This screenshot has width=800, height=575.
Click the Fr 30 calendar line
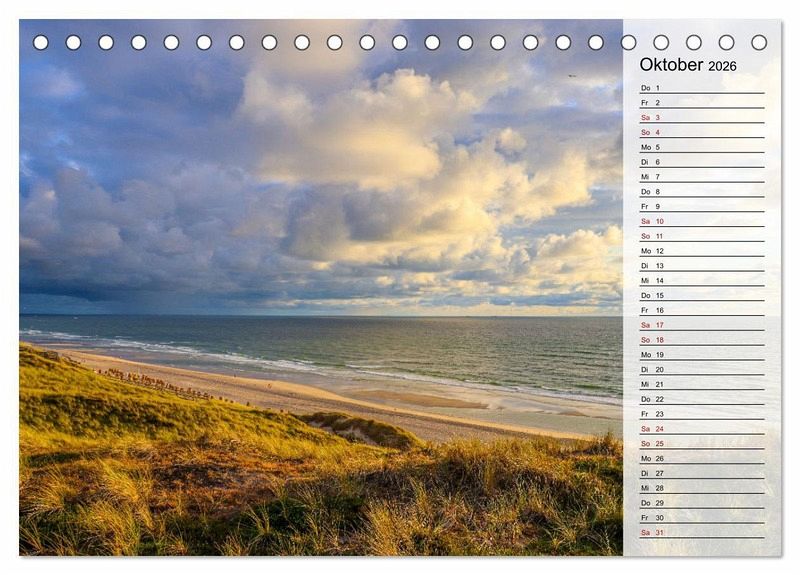700,517
